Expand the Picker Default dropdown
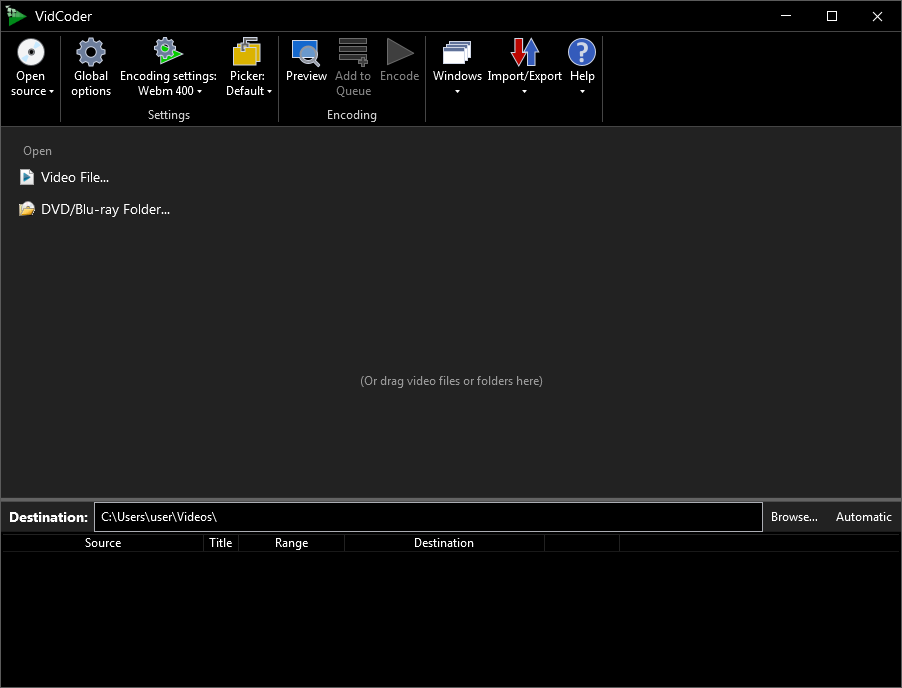This screenshot has width=902, height=688. point(269,91)
